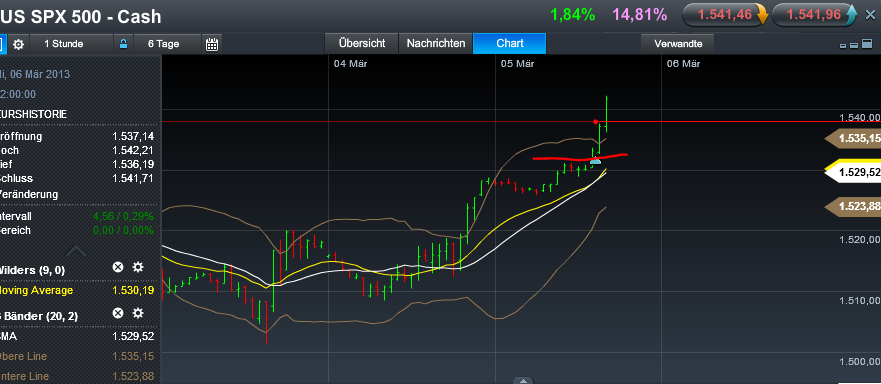Switch to the Nachrichten tab

(x=436, y=43)
